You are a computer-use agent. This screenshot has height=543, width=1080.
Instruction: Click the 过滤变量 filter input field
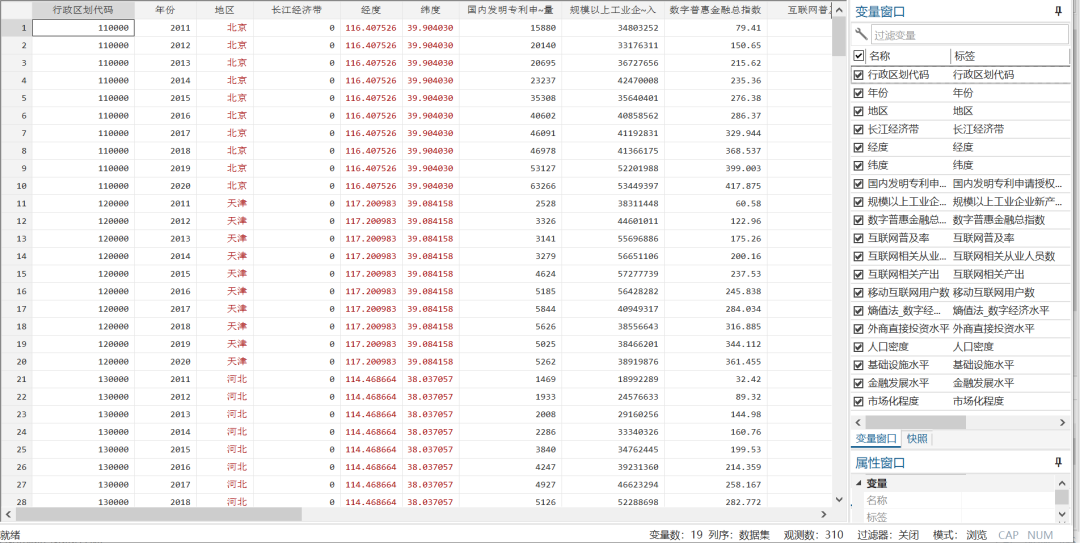pyautogui.click(x=969, y=34)
